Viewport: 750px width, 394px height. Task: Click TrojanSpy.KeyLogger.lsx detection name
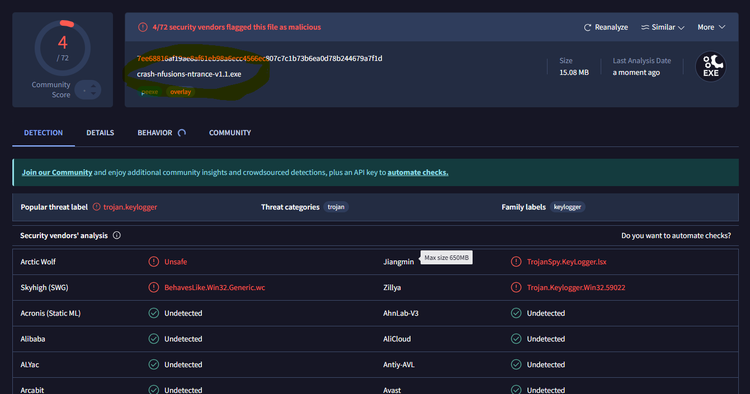(x=566, y=262)
